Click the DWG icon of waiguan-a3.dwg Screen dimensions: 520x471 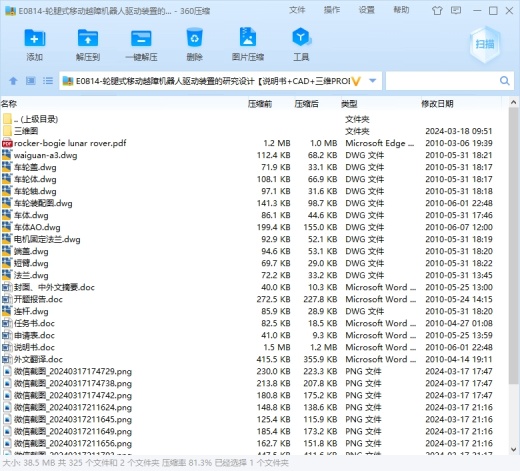tap(7, 155)
